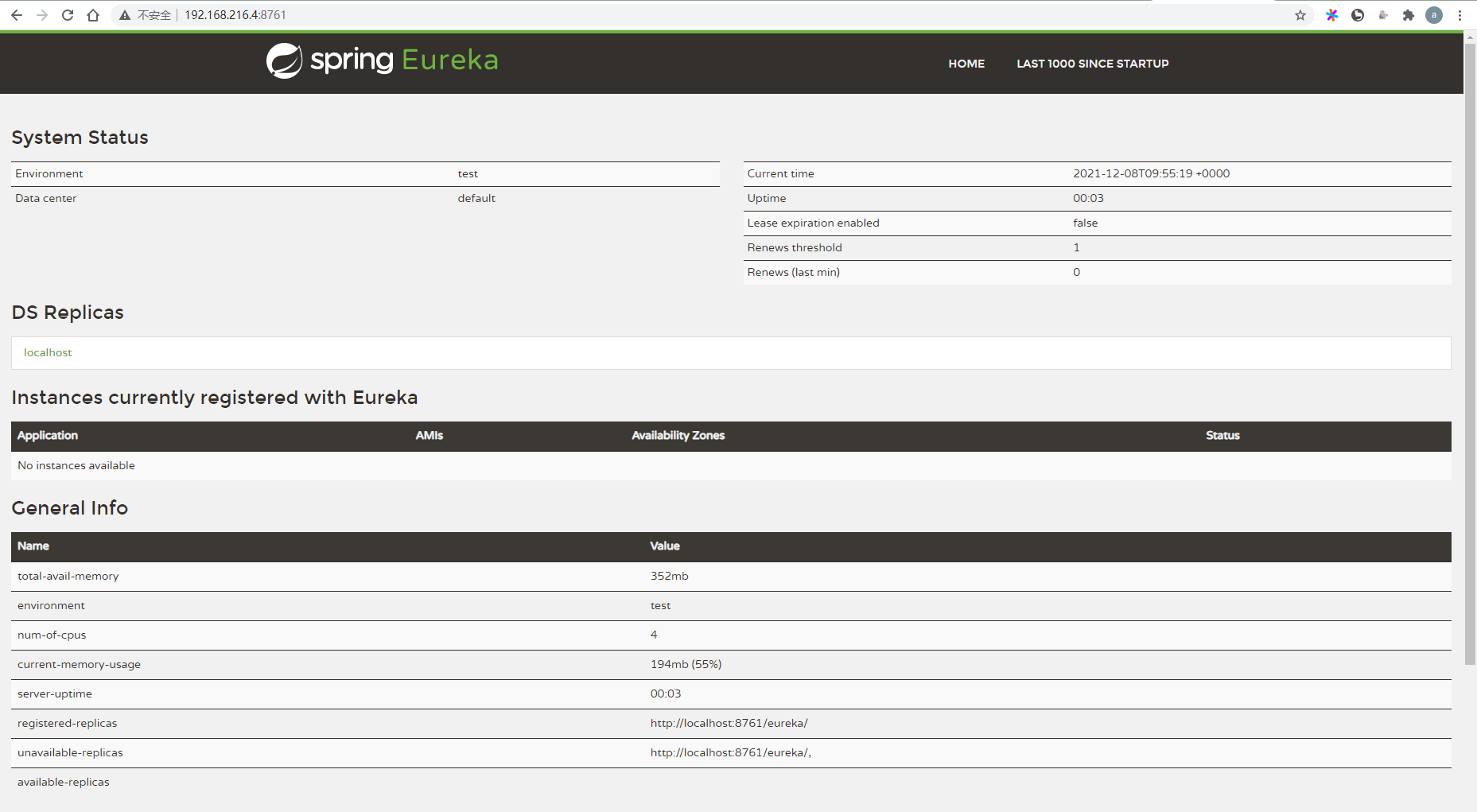Click the Environment label row
The height and width of the screenshot is (812, 1477).
point(49,174)
